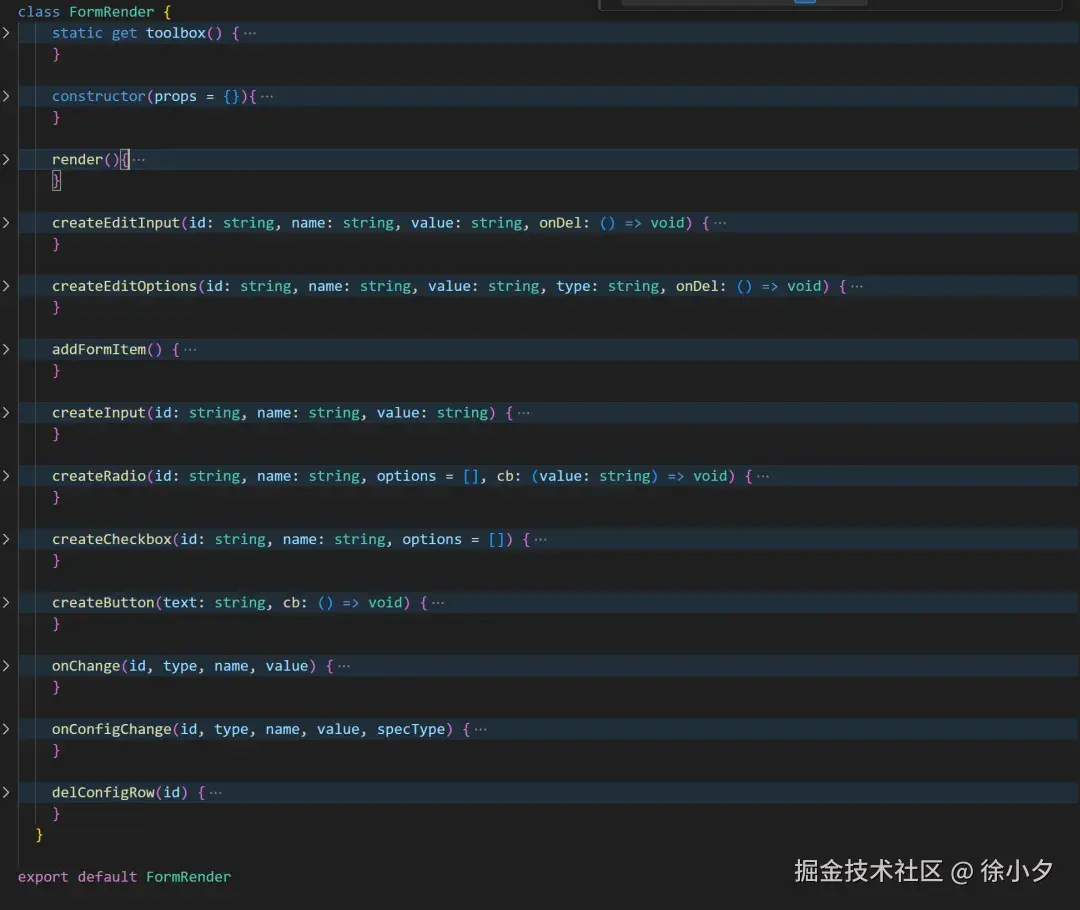Screen dimensions: 1080x910
Task: Expand the createEditOptions method fold
Action: click(x=6, y=286)
